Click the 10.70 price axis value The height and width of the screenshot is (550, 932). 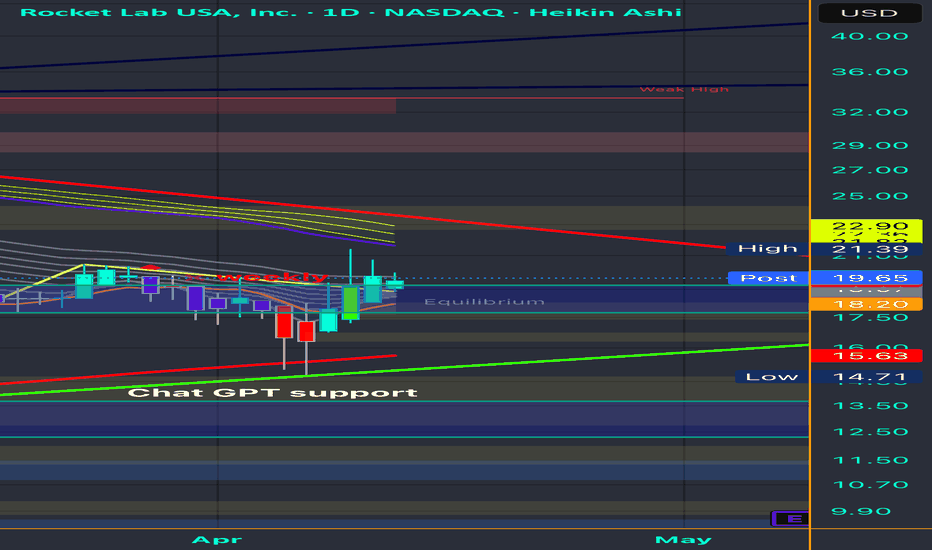(x=870, y=485)
